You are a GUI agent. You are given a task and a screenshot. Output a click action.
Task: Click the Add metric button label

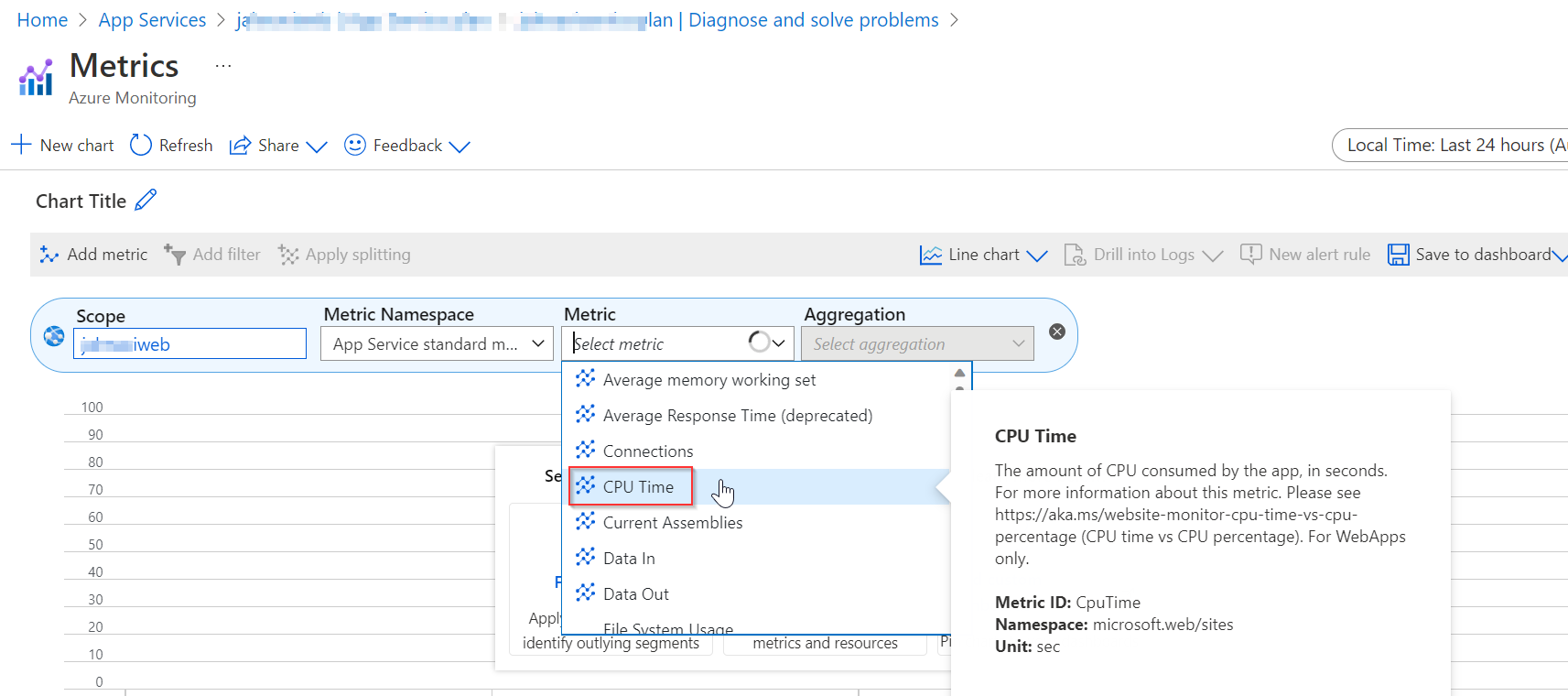pyautogui.click(x=107, y=255)
